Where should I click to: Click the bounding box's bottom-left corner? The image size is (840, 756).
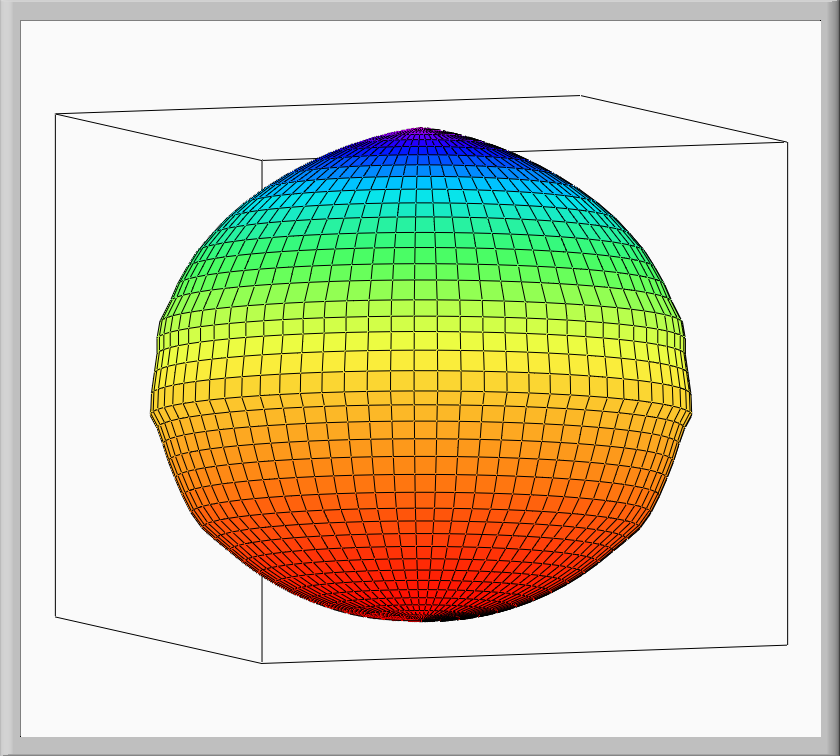click(56, 616)
